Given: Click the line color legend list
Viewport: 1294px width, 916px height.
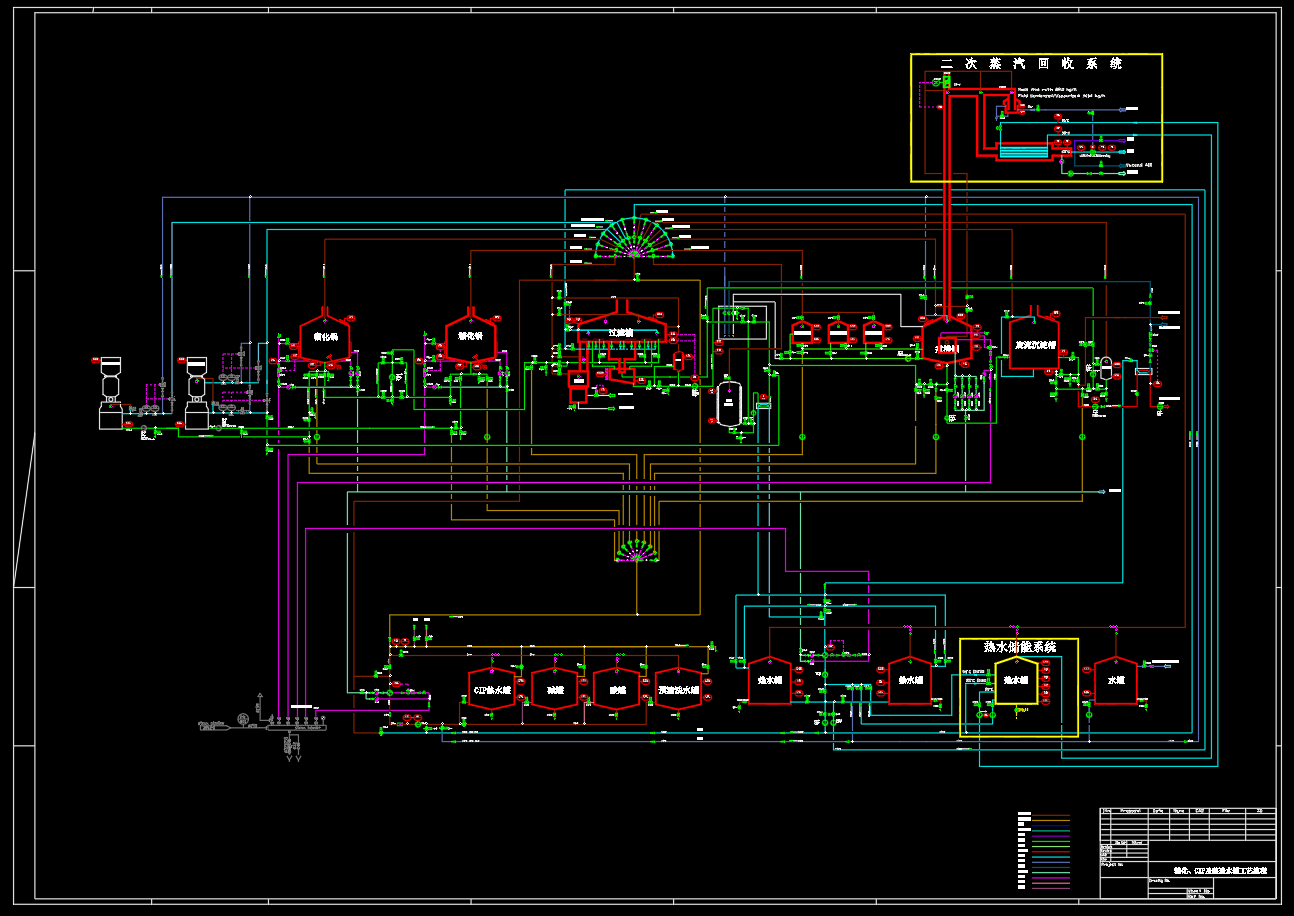Looking at the screenshot, I should tap(1043, 851).
